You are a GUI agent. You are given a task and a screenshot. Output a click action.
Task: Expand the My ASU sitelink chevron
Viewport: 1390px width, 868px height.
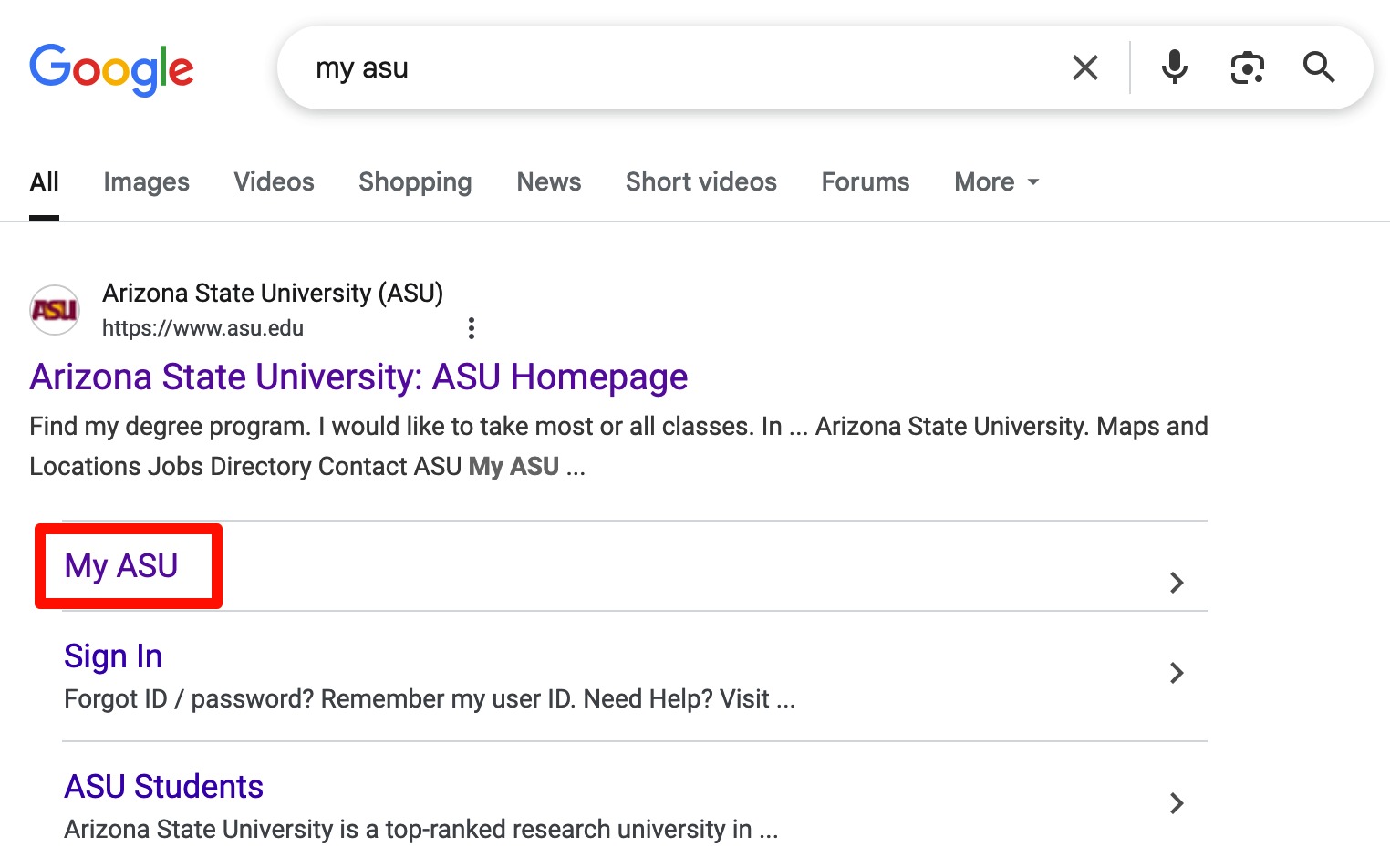(1177, 583)
